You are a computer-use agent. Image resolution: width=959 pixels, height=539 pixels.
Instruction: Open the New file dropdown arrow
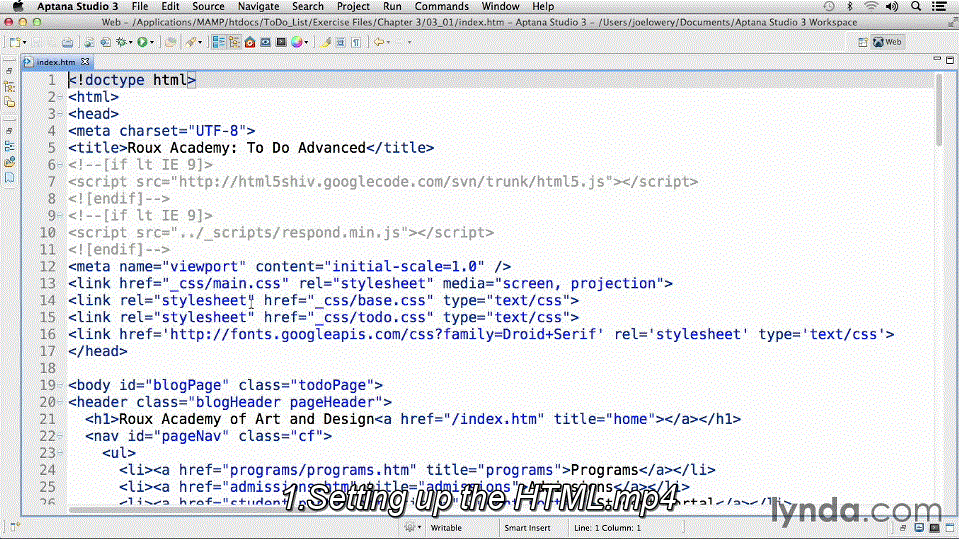(x=24, y=43)
